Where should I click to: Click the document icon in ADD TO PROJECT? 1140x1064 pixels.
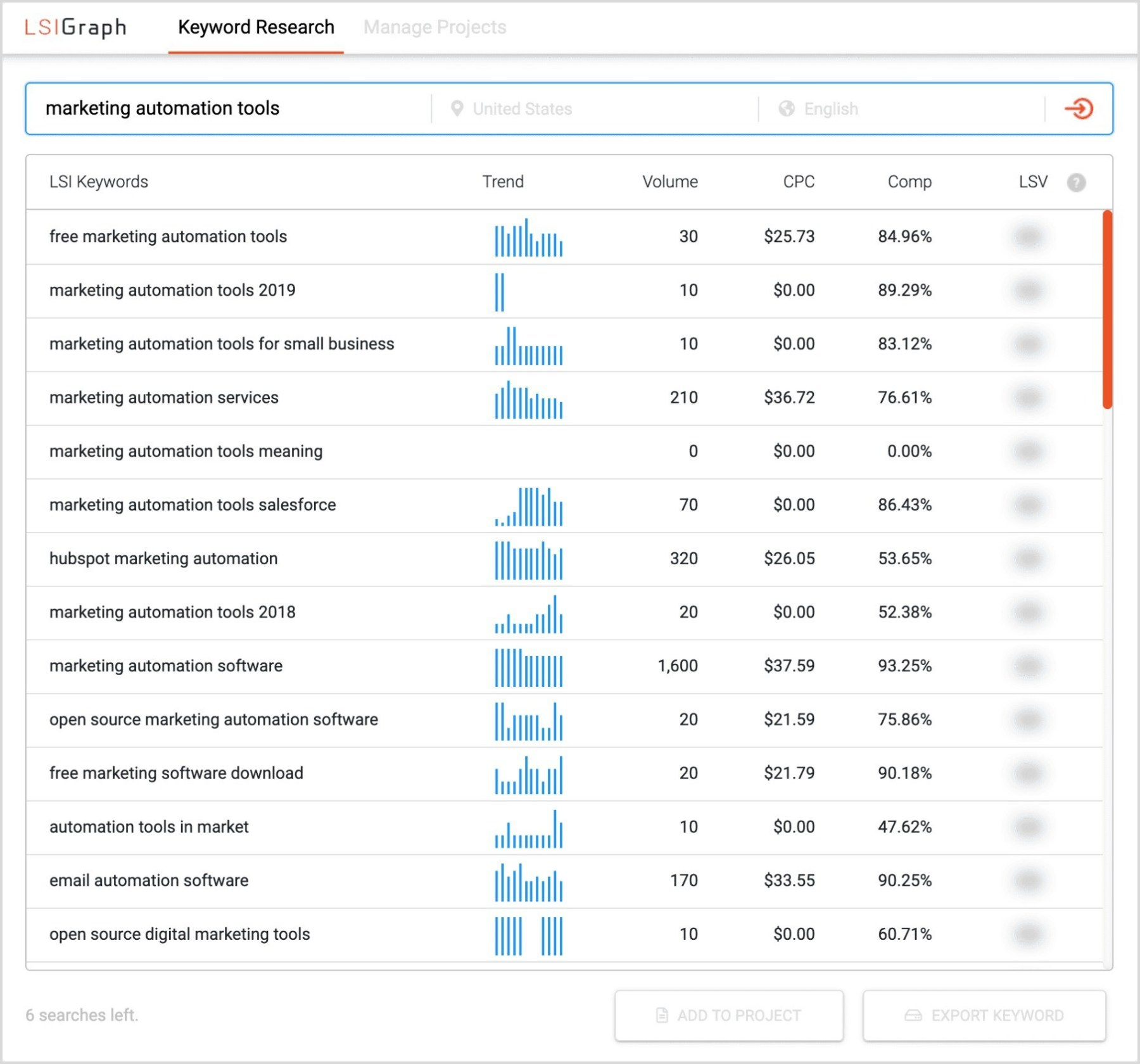click(x=661, y=1015)
